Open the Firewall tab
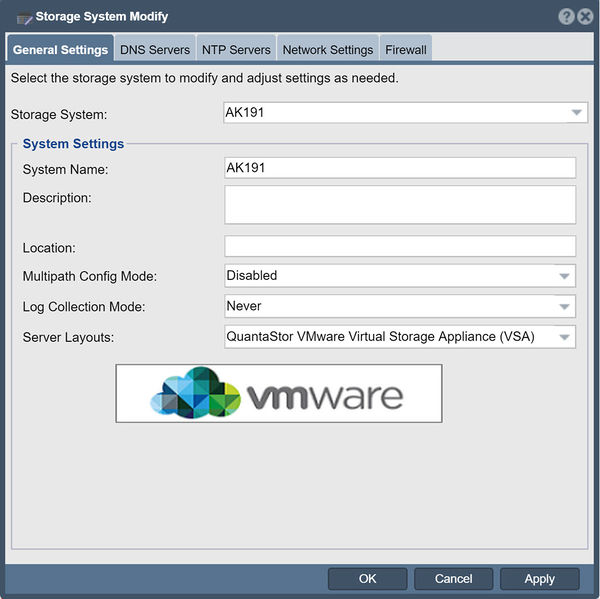The image size is (600, 599). [406, 50]
